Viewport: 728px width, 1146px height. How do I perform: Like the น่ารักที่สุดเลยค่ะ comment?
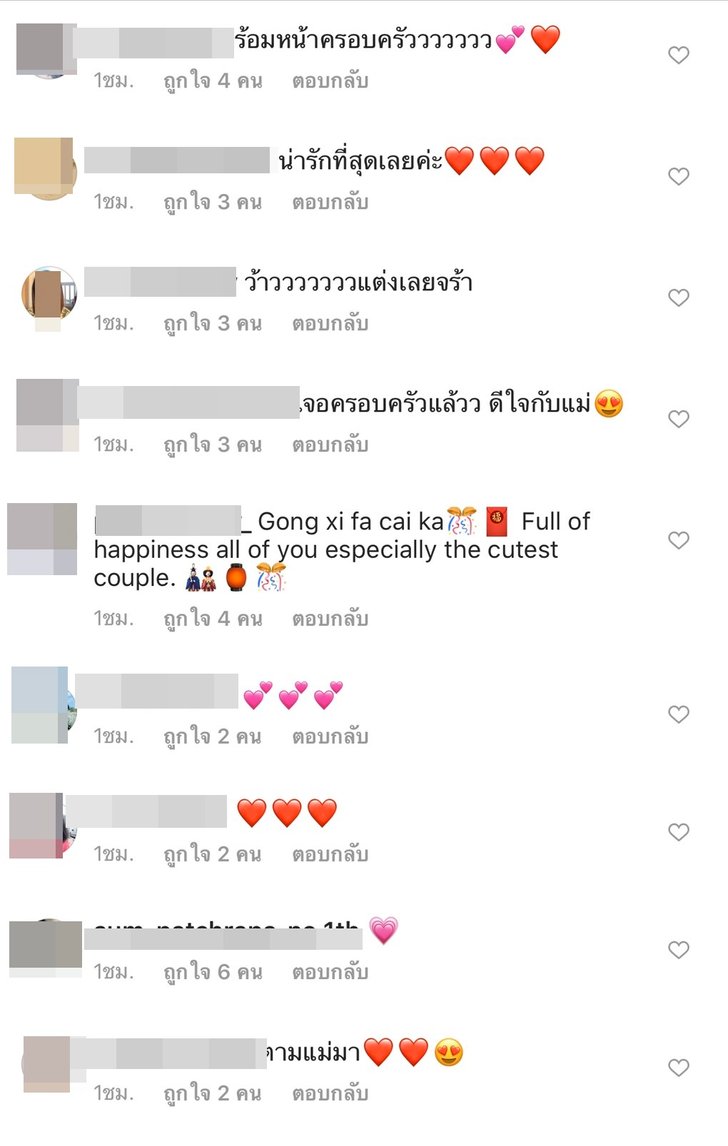[x=678, y=176]
